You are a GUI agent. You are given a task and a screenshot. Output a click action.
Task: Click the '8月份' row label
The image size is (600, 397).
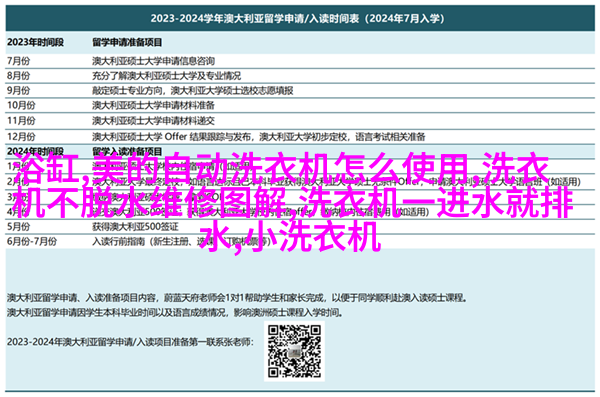(x=18, y=76)
